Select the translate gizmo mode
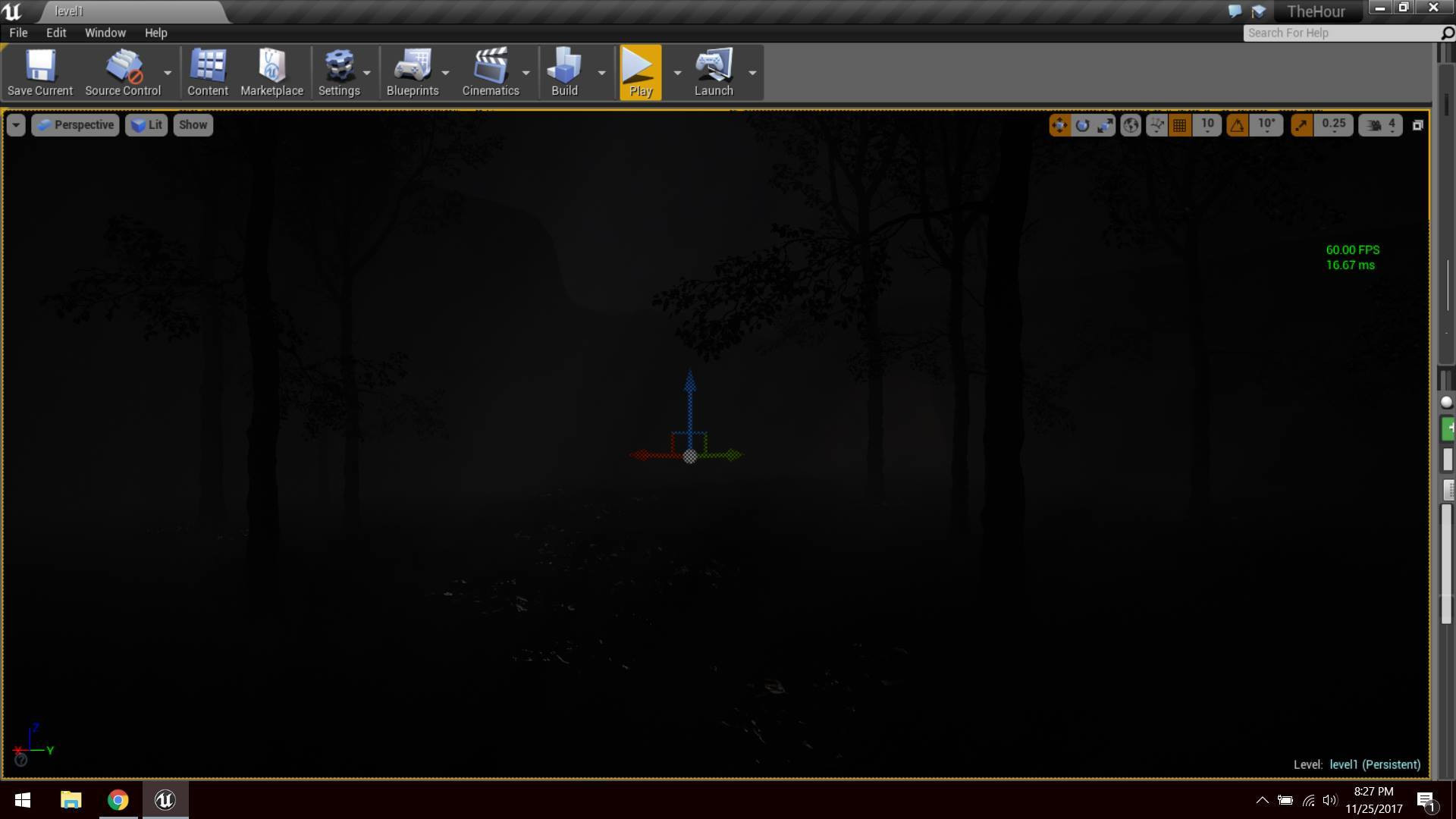 click(x=1059, y=125)
